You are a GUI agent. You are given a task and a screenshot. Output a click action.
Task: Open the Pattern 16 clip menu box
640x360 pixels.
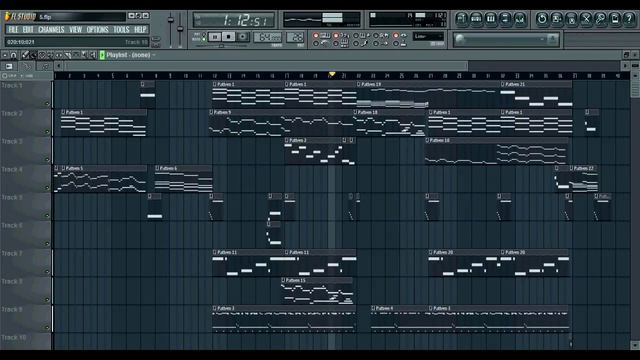427,140
